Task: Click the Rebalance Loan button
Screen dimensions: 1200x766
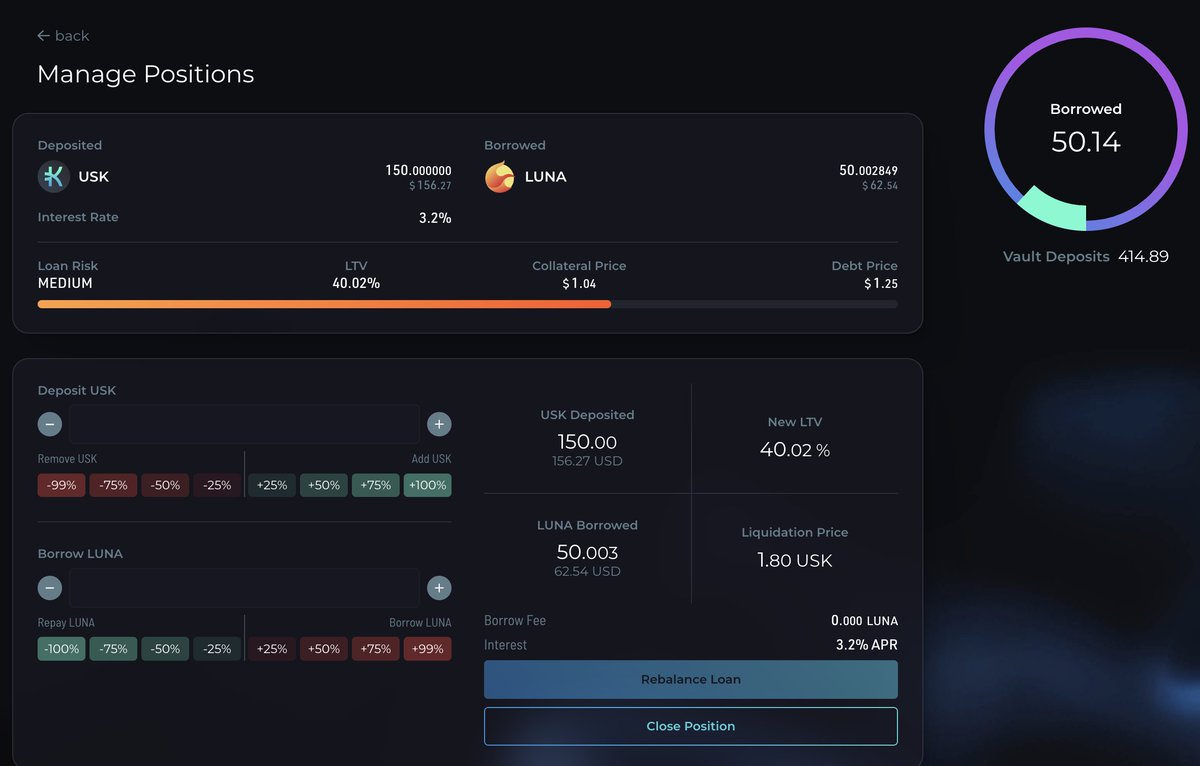Action: click(691, 679)
